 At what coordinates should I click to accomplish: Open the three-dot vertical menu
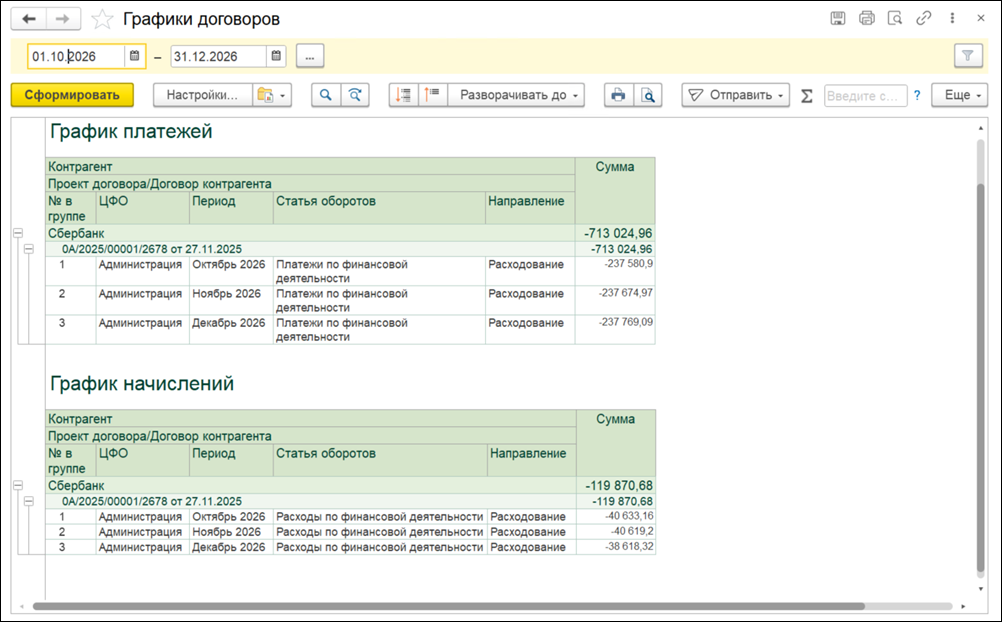[x=952, y=19]
